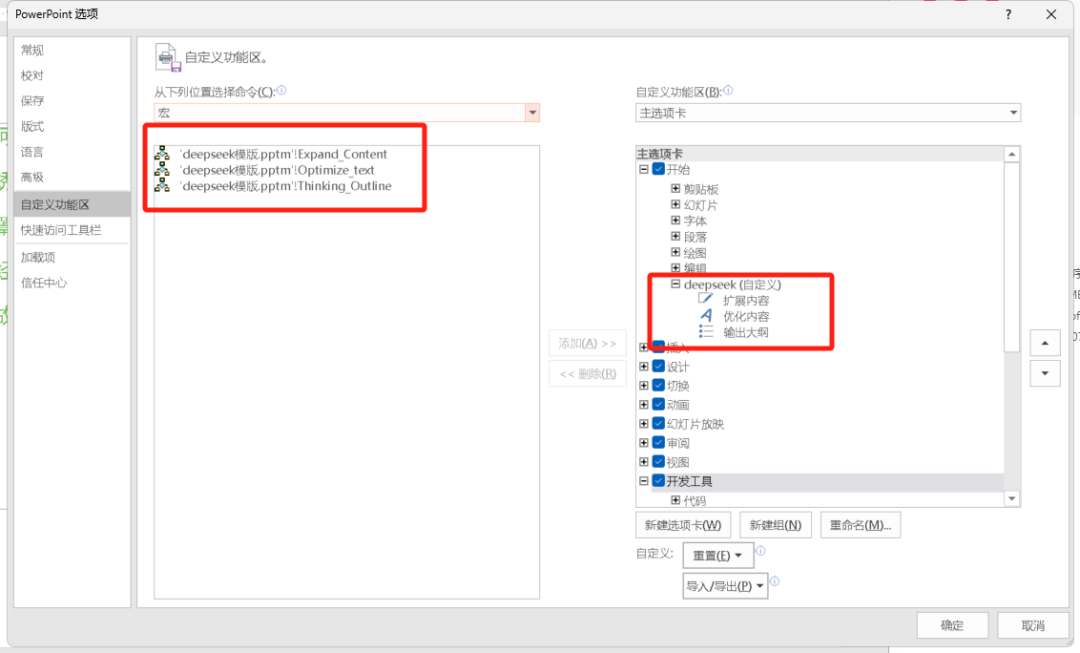Expand the 段落 group
Screen dimensions: 1080x653
pyautogui.click(x=675, y=236)
